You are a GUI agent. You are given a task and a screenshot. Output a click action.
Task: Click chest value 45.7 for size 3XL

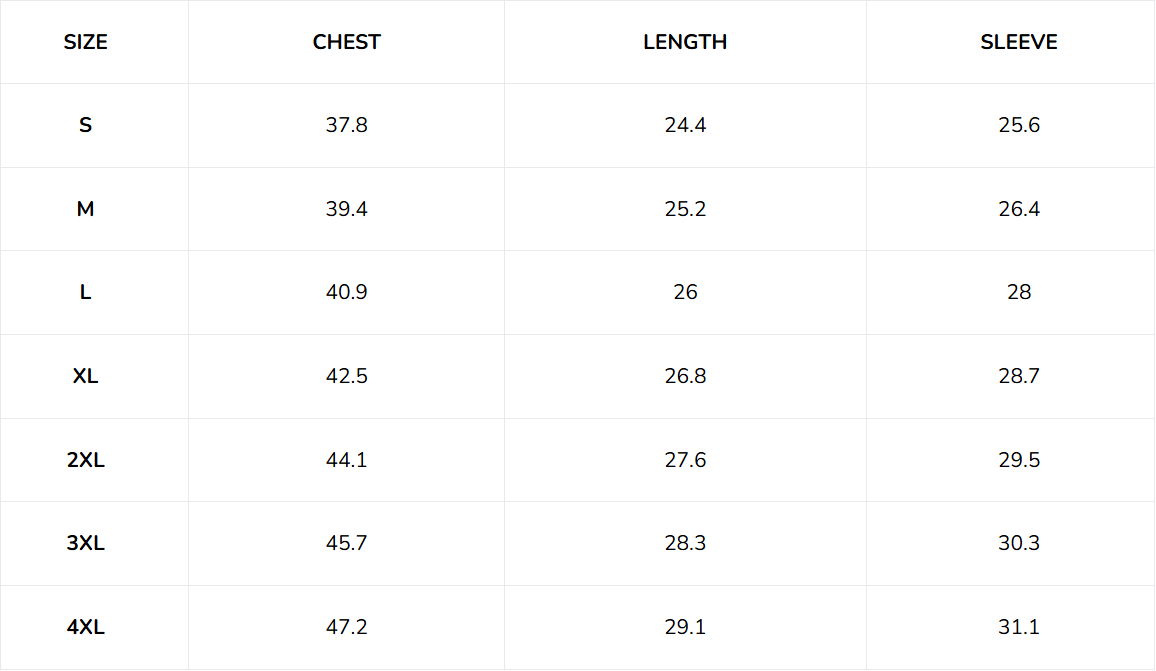click(347, 543)
